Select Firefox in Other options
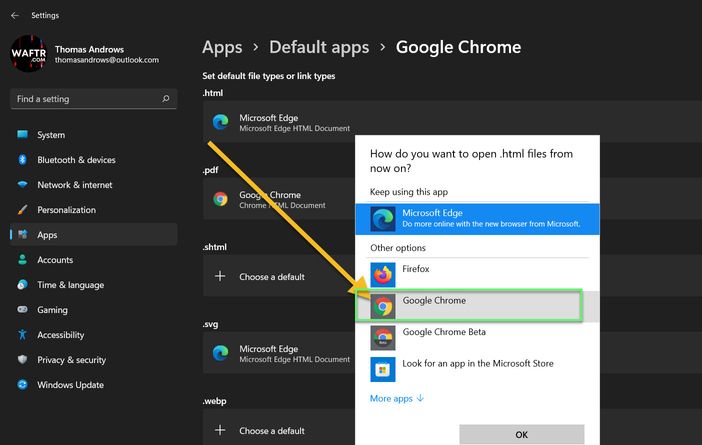702x445 pixels. point(477,274)
